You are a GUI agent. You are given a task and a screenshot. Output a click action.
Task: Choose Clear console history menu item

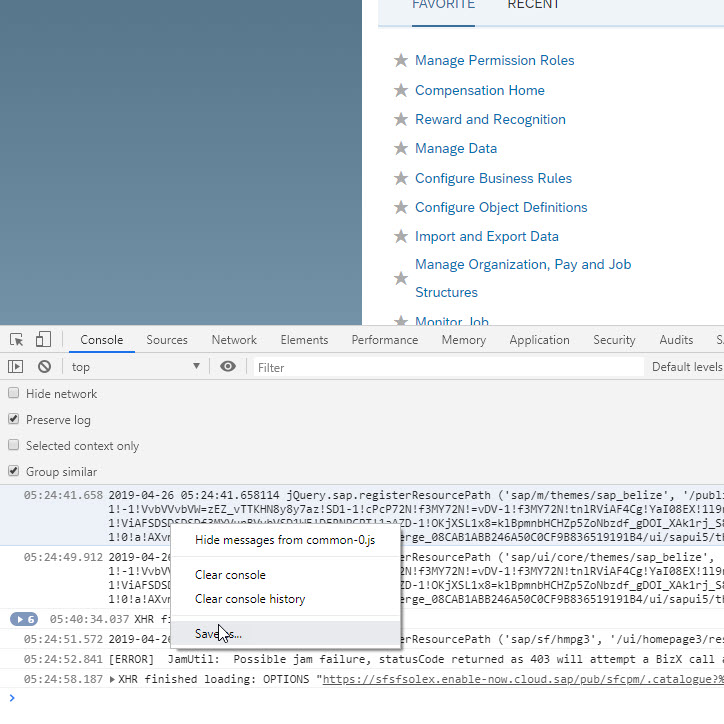point(285,599)
